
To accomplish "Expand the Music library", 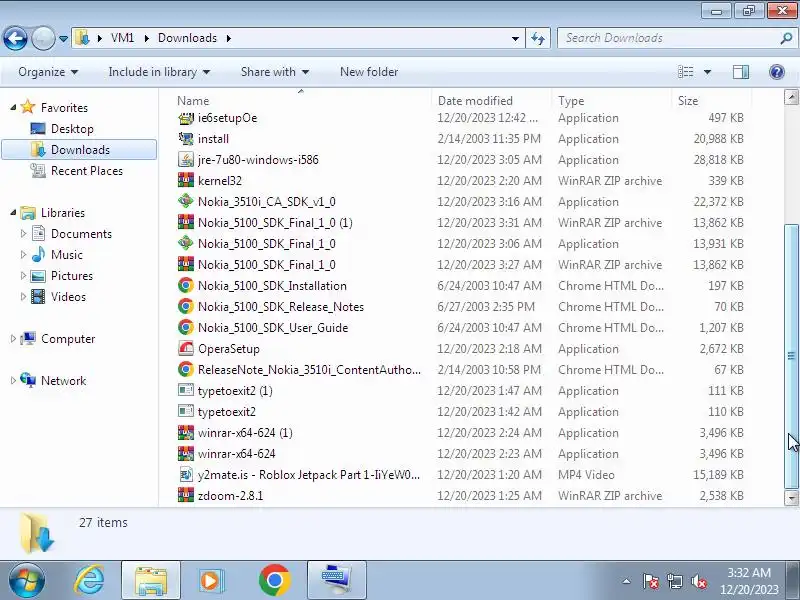I will (x=23, y=255).
